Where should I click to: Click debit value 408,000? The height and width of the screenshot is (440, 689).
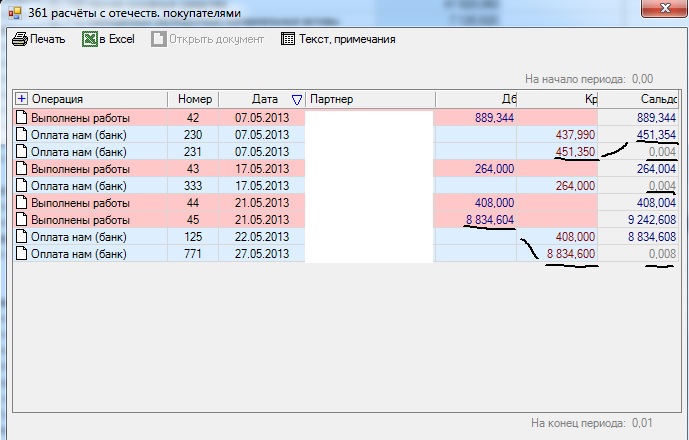[494, 203]
